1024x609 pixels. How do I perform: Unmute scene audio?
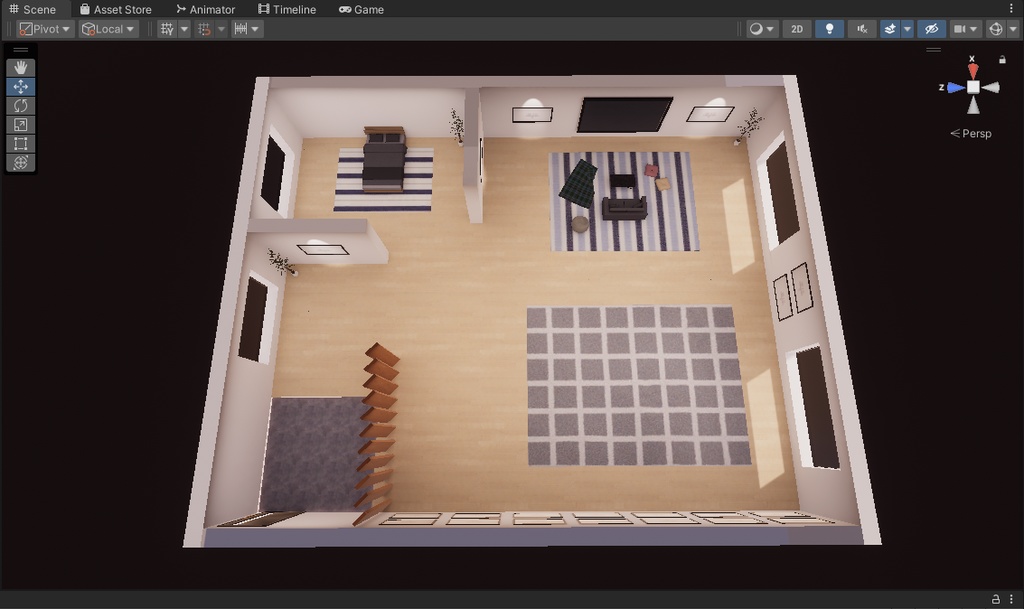[x=862, y=28]
